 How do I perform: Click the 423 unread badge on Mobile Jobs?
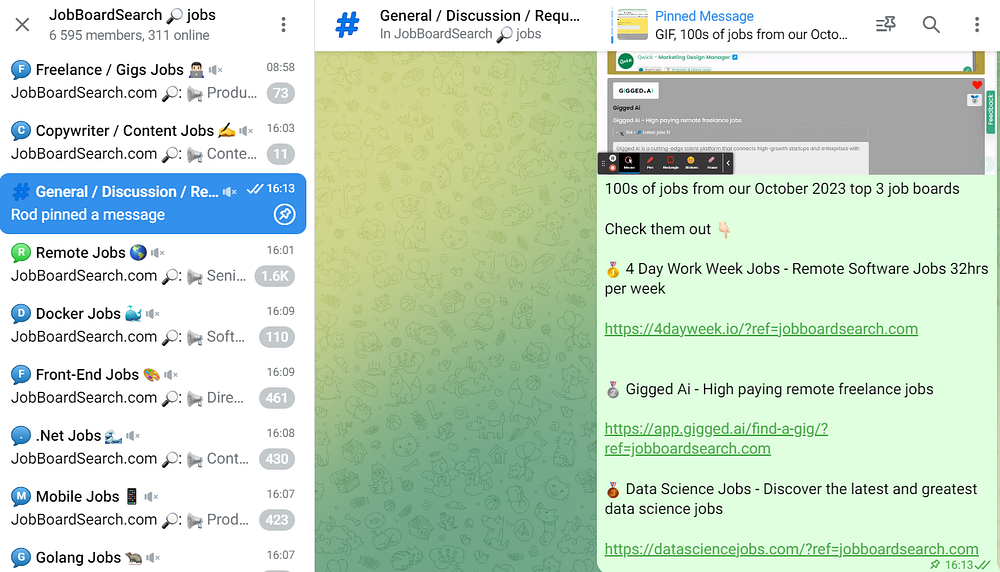277,520
